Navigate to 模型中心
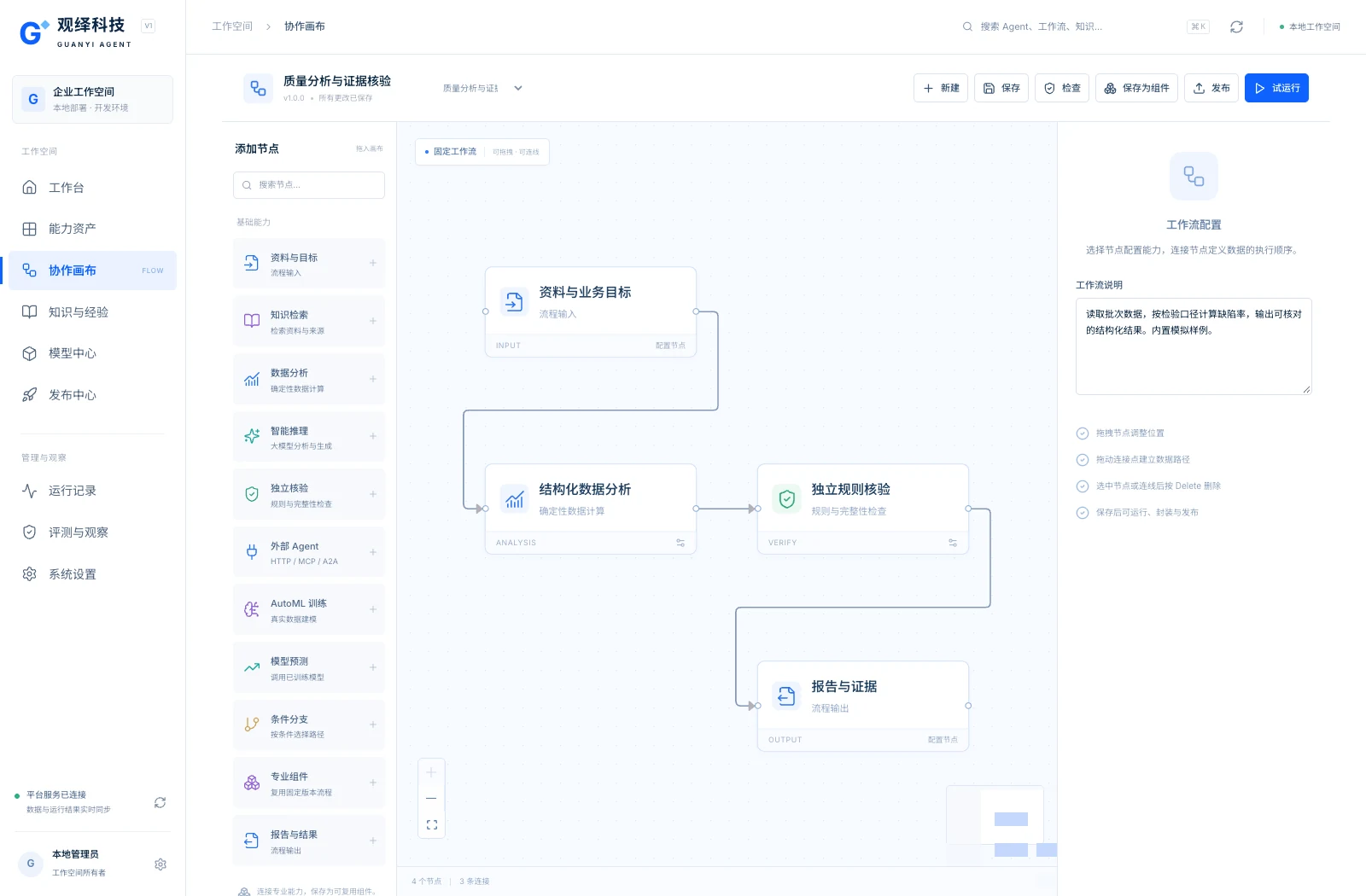This screenshot has height=896, width=1366. tap(92, 353)
